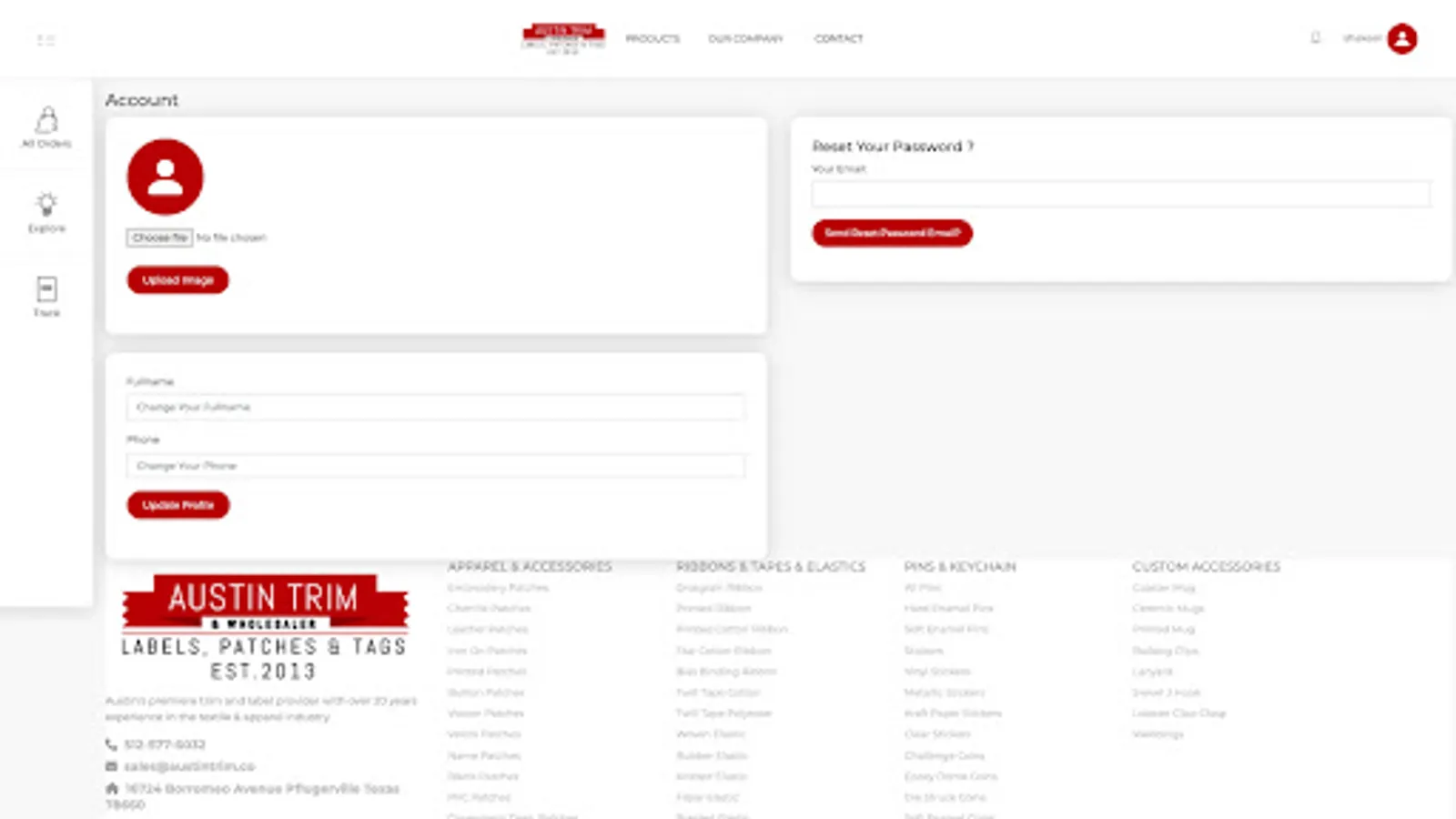1456x819 pixels.
Task: Open the Printed Cotton Ribbon footer link
Action: (732, 629)
